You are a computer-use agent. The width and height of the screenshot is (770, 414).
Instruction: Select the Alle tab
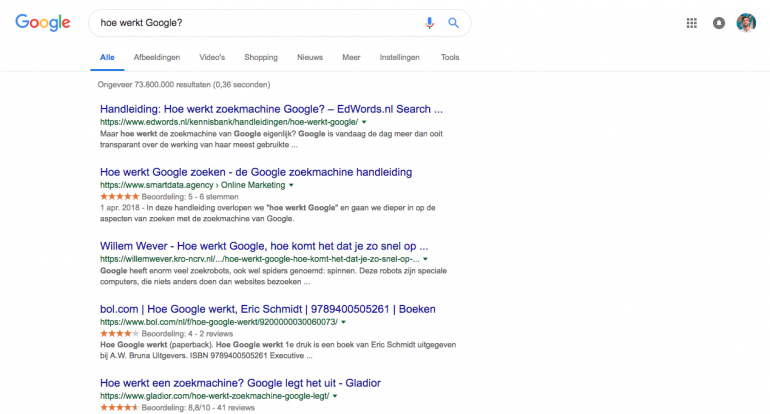click(x=107, y=57)
